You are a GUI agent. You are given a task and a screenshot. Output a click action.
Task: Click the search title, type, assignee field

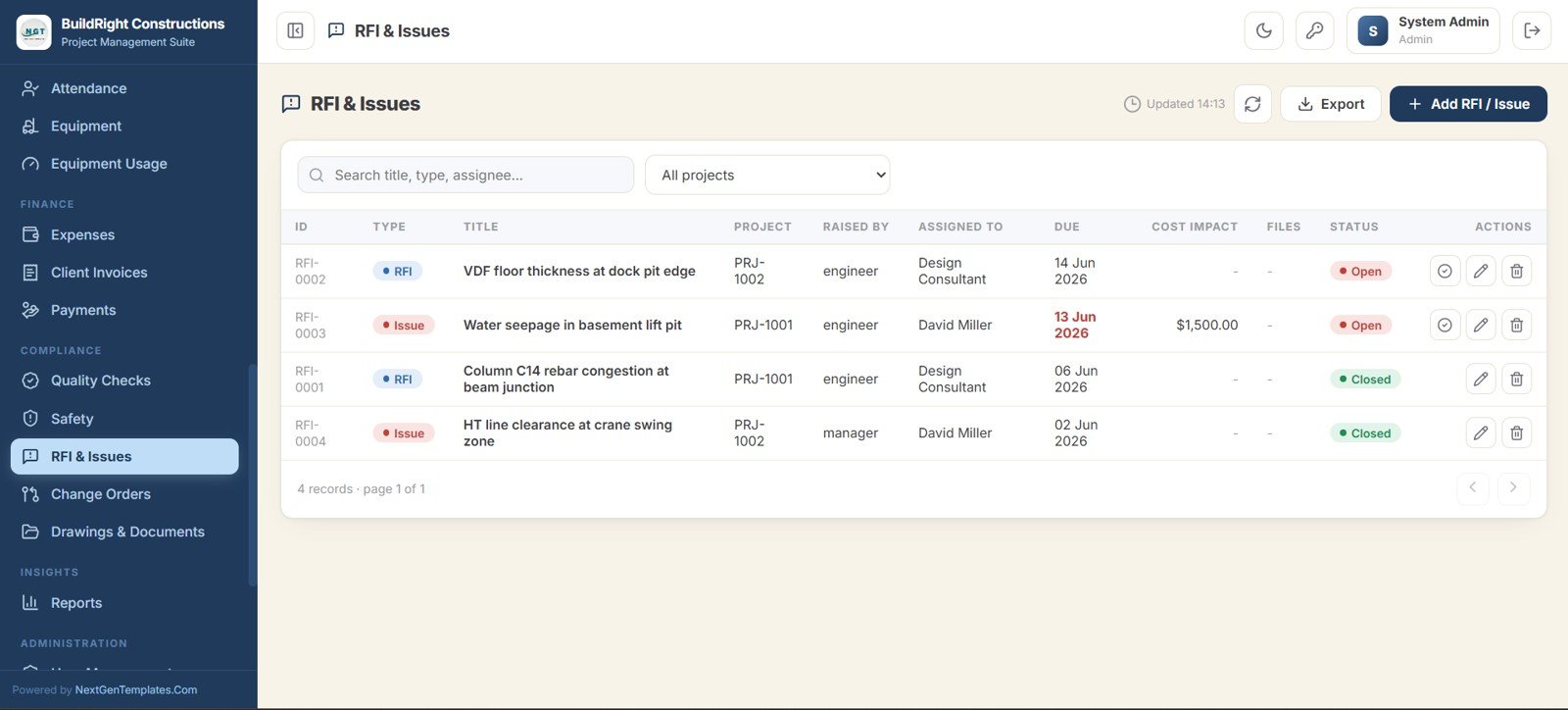pos(465,175)
